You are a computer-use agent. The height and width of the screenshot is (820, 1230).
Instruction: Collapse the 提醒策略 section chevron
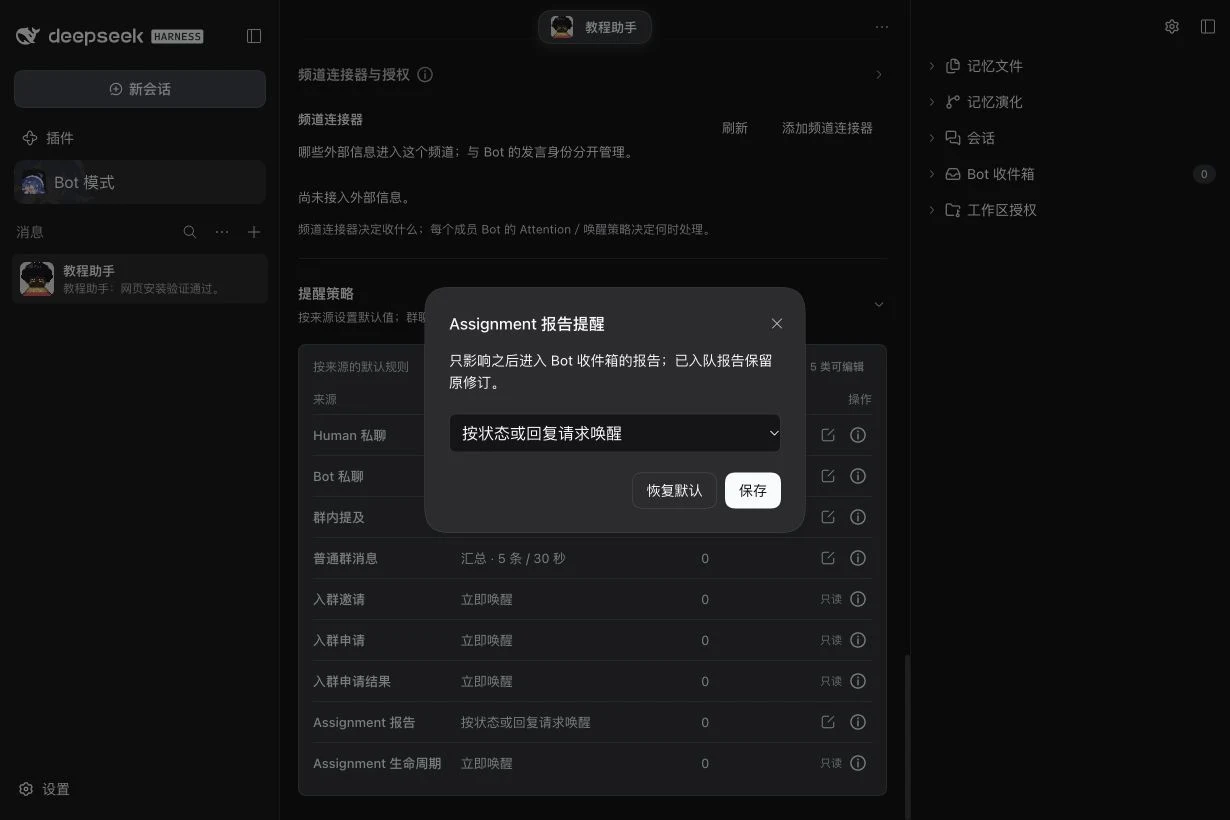point(879,304)
